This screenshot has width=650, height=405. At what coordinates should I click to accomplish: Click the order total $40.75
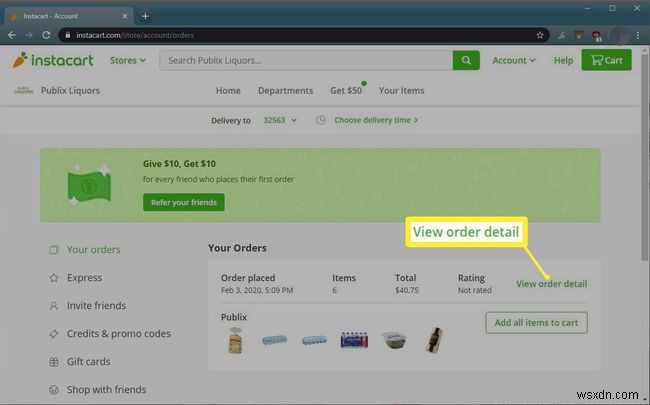(x=407, y=291)
